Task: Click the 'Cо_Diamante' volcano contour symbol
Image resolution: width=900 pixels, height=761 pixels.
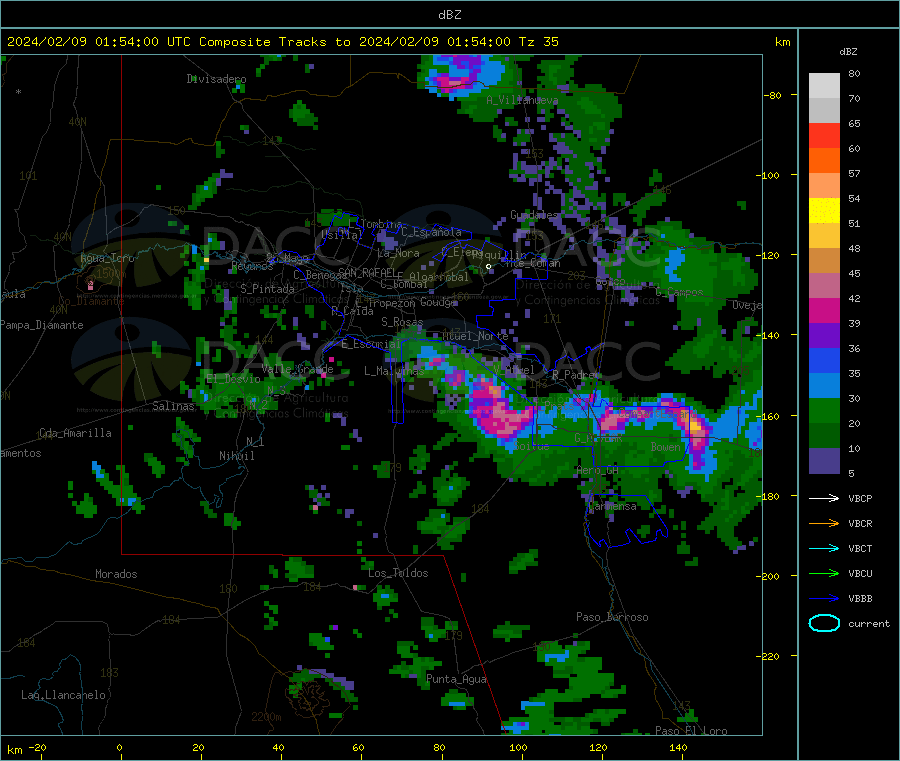Action: pyautogui.click(x=88, y=284)
